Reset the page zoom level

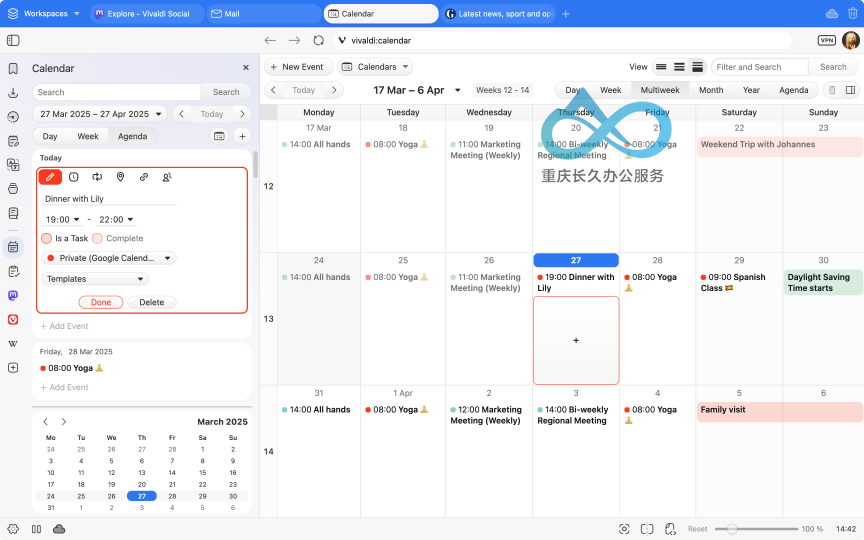coord(697,529)
